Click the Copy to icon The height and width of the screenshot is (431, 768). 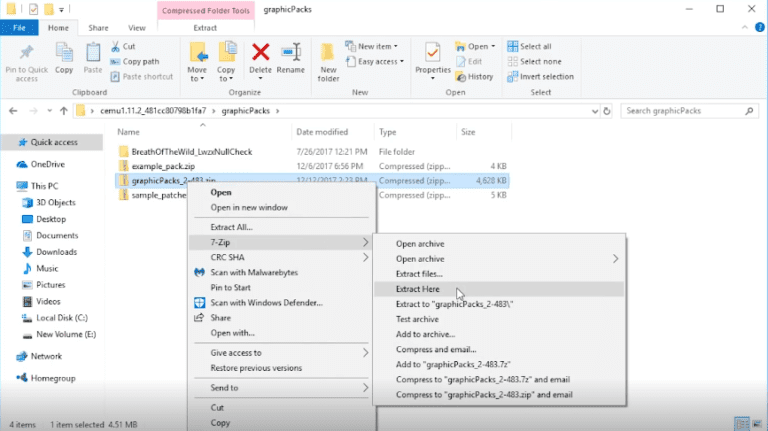(227, 57)
